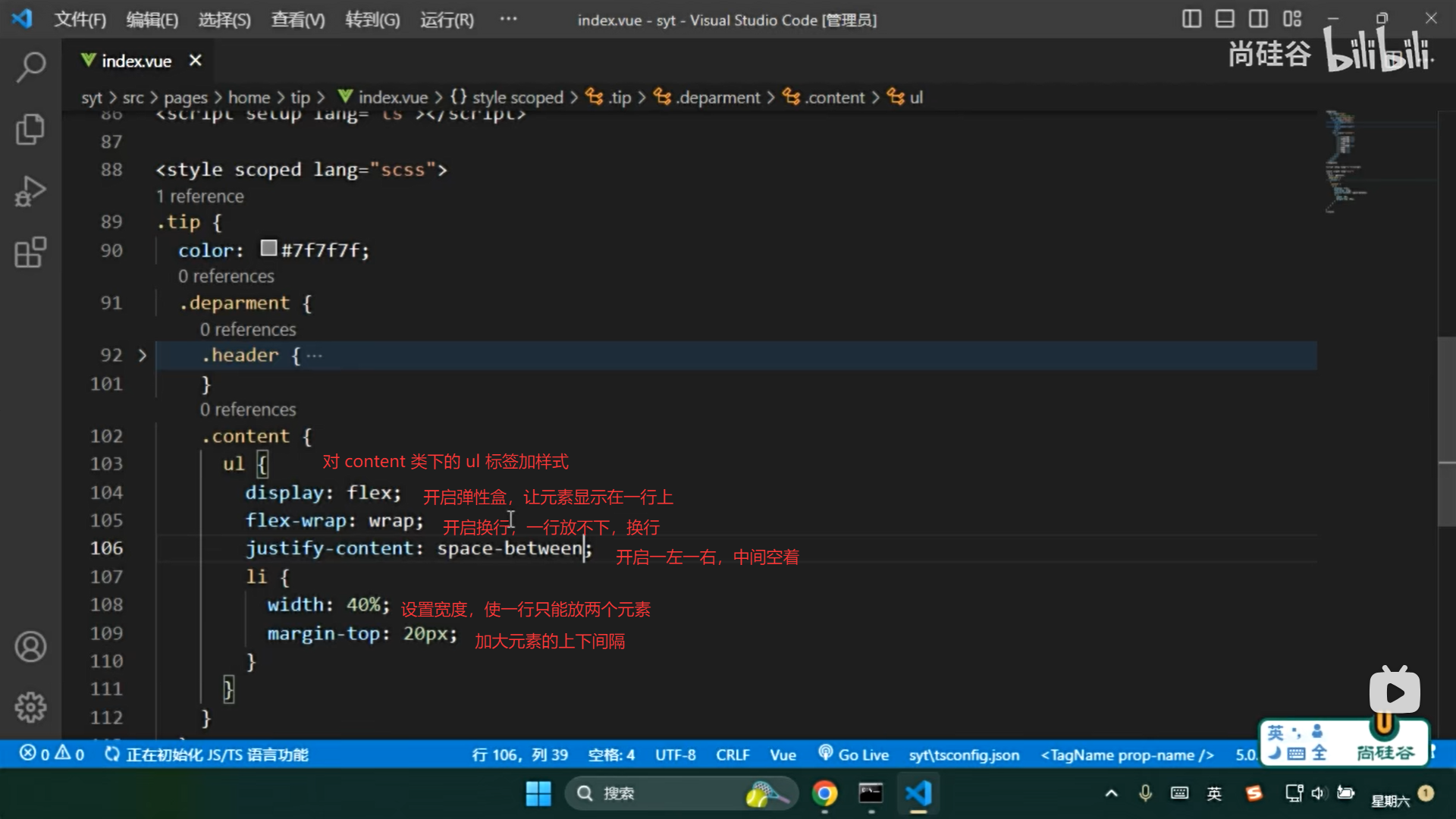1456x819 pixels.
Task: Open Chrome from the Windows taskbar
Action: pyautogui.click(x=824, y=793)
